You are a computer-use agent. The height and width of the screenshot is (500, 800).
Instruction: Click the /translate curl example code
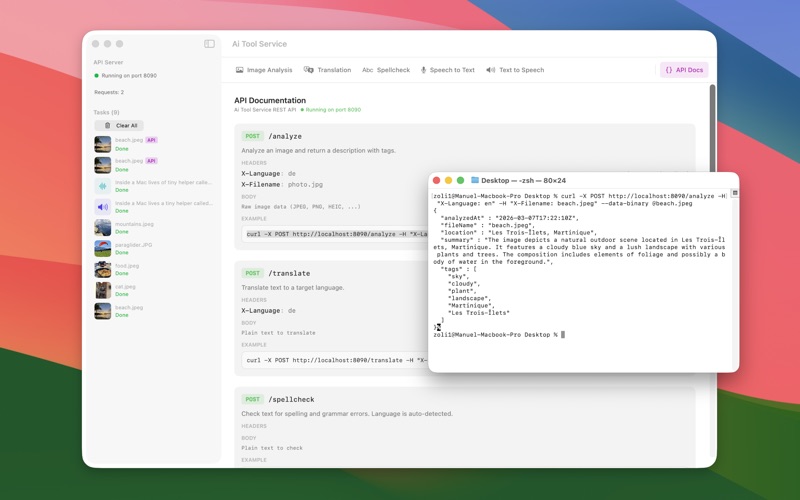tap(337, 360)
